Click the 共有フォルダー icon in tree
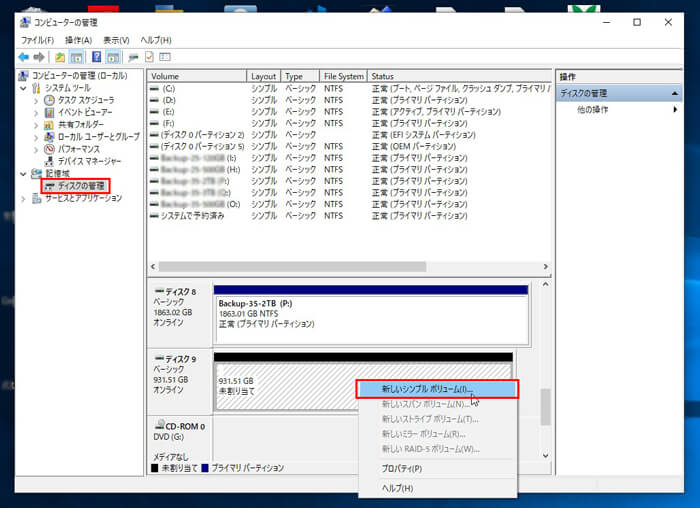The image size is (700, 508). pyautogui.click(x=49, y=125)
